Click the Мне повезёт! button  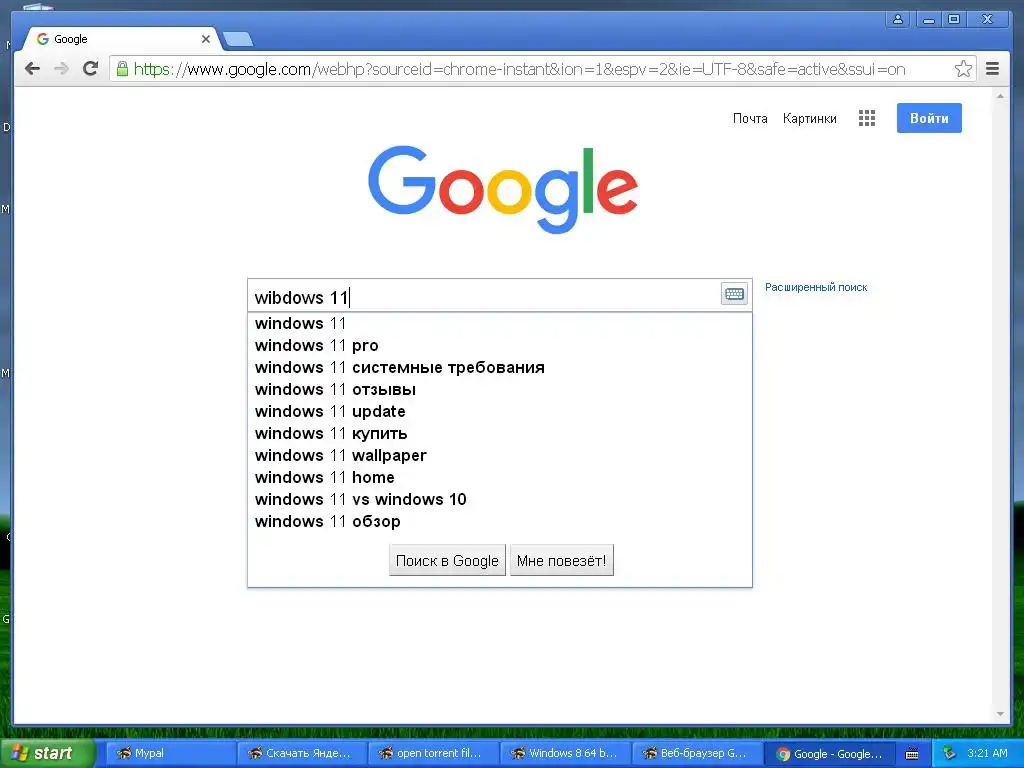point(562,560)
